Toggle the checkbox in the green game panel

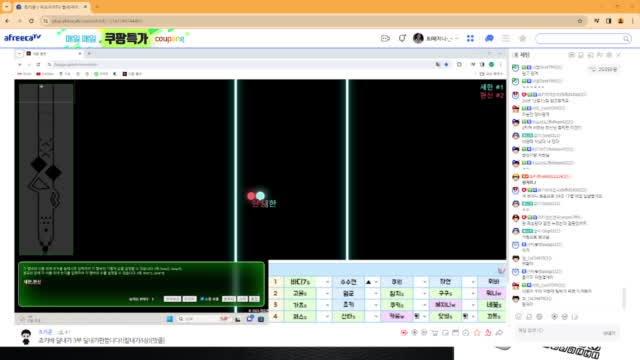click(x=202, y=299)
